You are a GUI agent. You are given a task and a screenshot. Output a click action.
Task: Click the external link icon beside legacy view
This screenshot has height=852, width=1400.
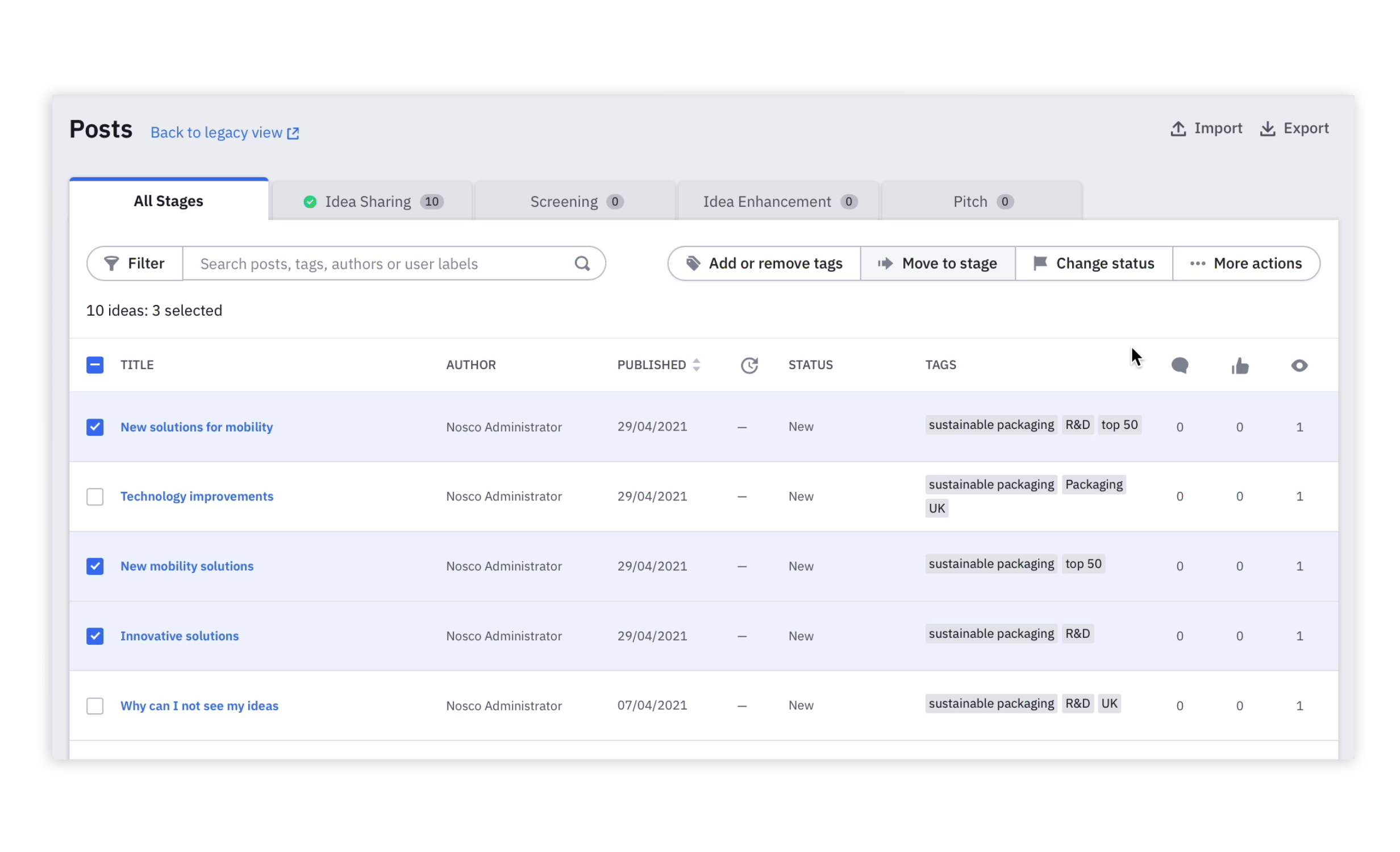coord(293,133)
